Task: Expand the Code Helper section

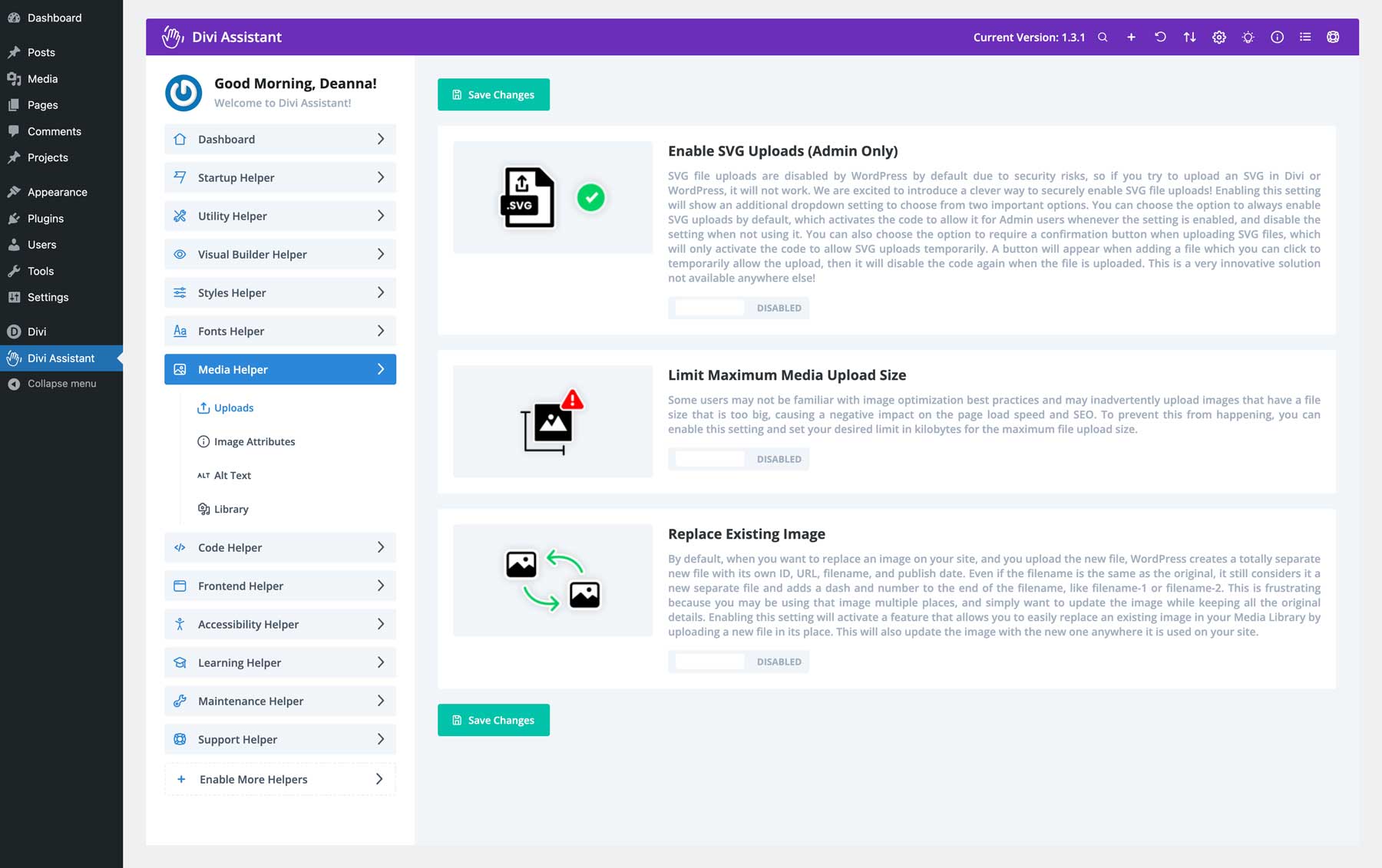Action: click(x=279, y=547)
